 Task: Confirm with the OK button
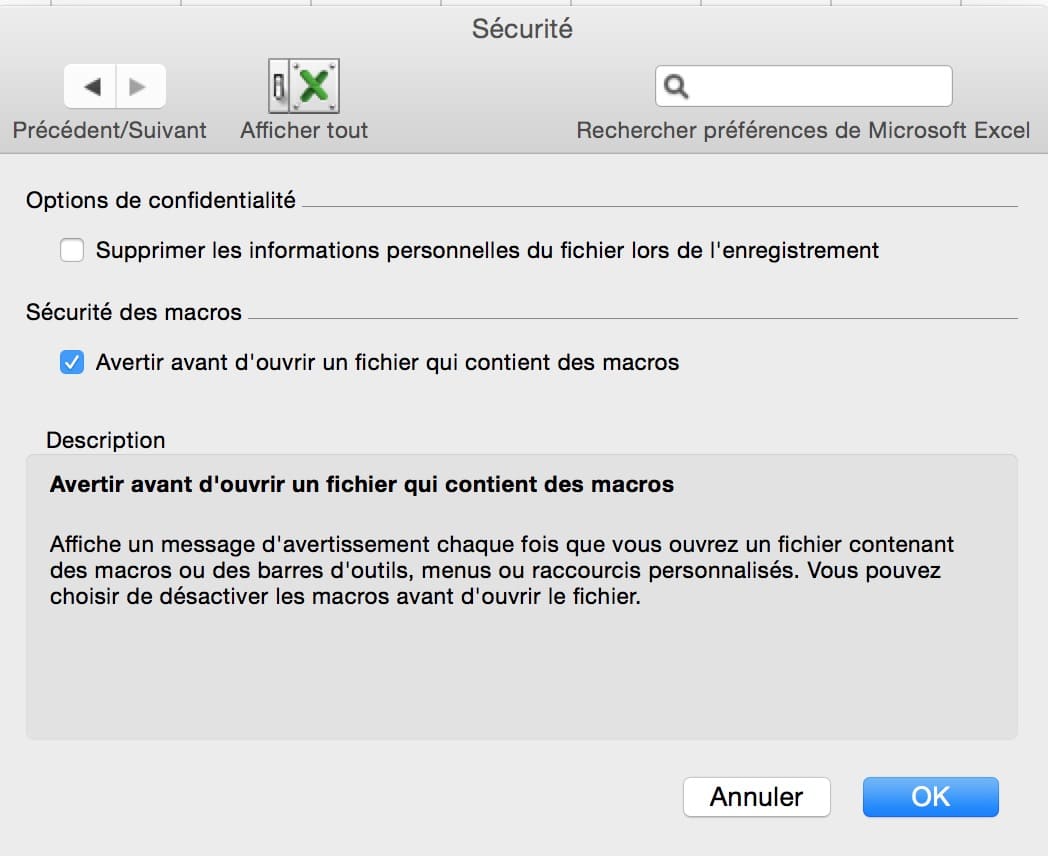coord(930,796)
